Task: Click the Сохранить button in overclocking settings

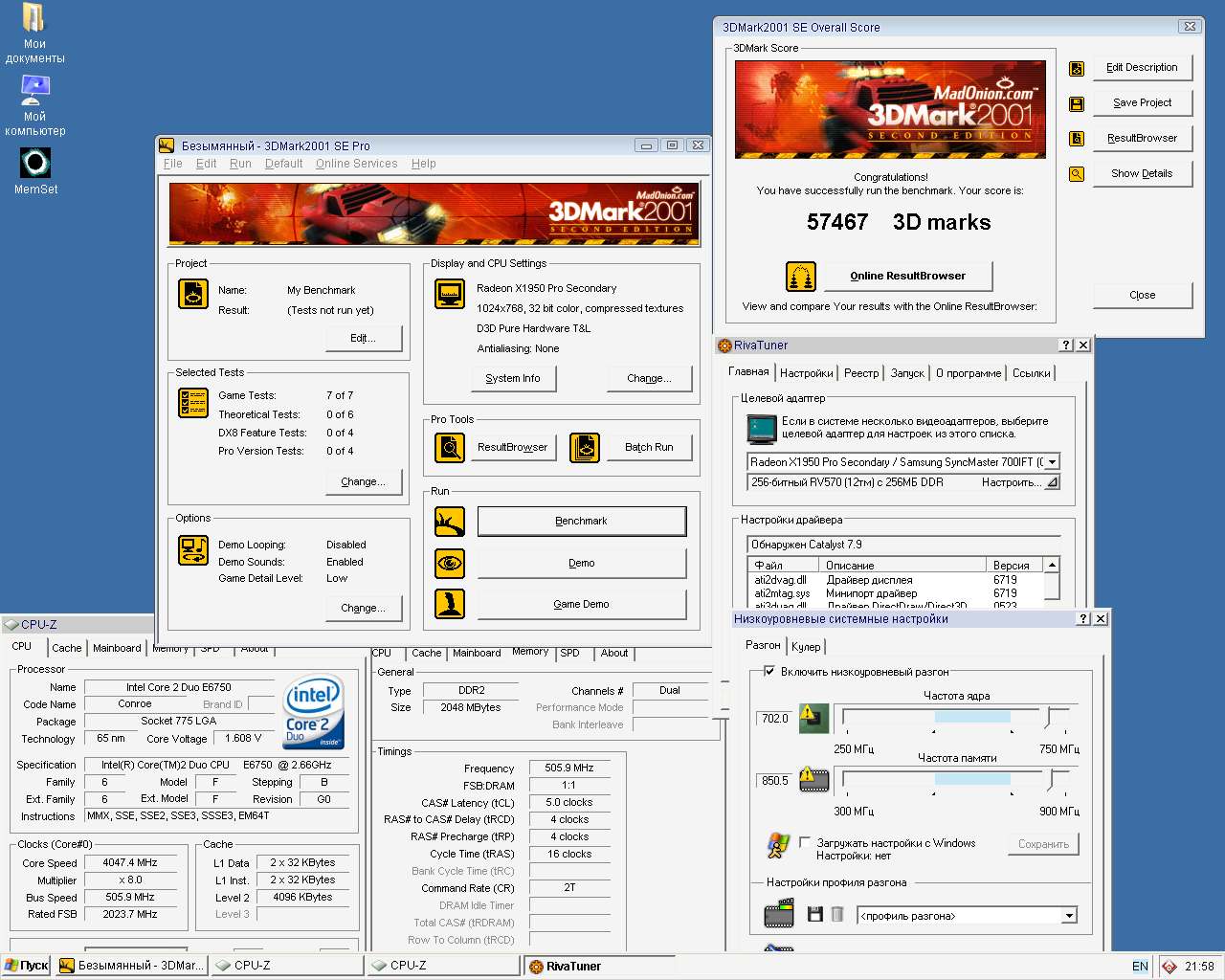Action: [1043, 845]
